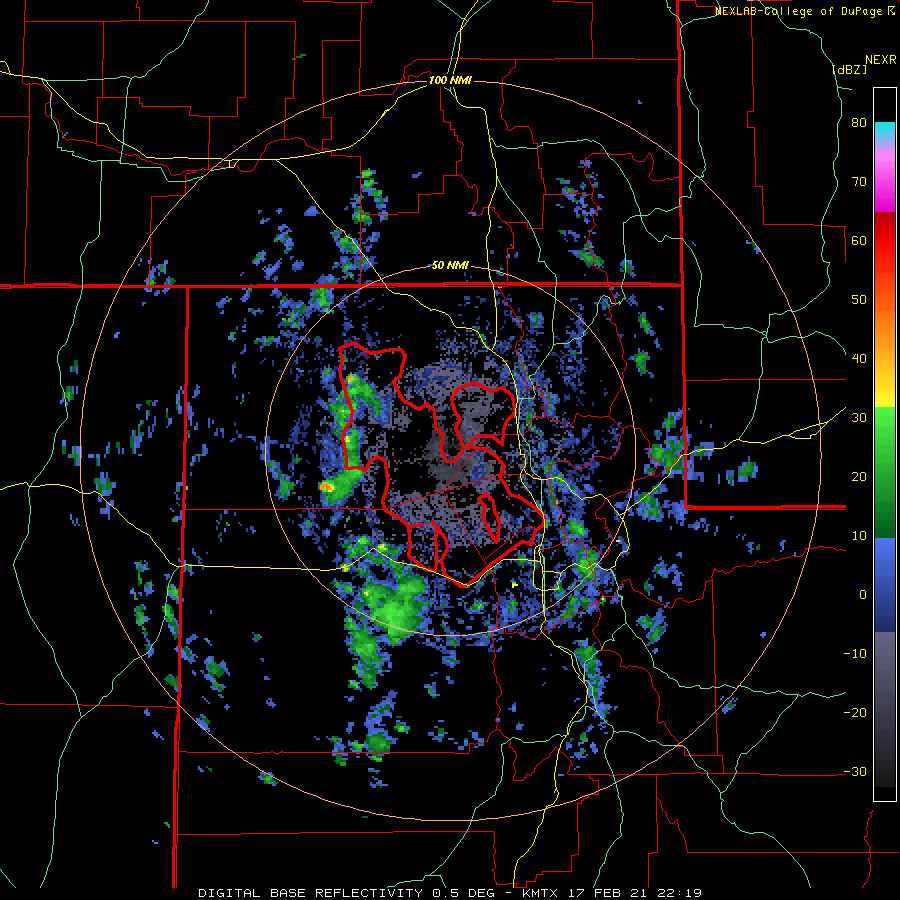Click the dBZ unit label
Screen dimensions: 900x900
849,69
